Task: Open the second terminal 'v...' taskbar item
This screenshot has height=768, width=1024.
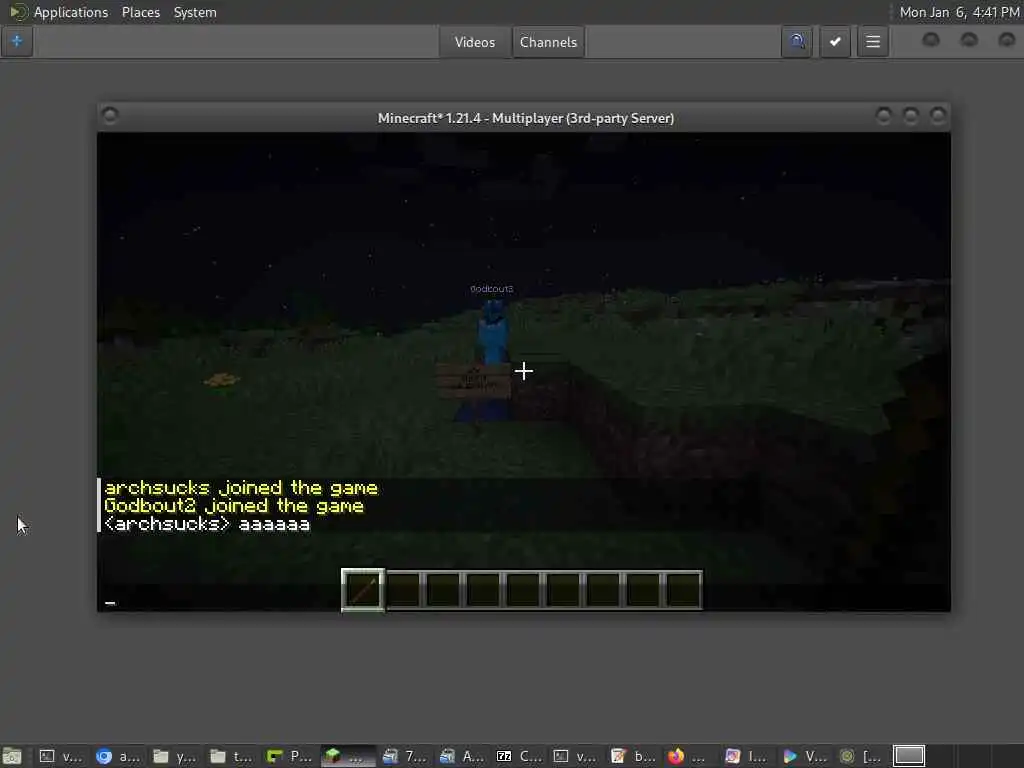Action: (x=575, y=756)
